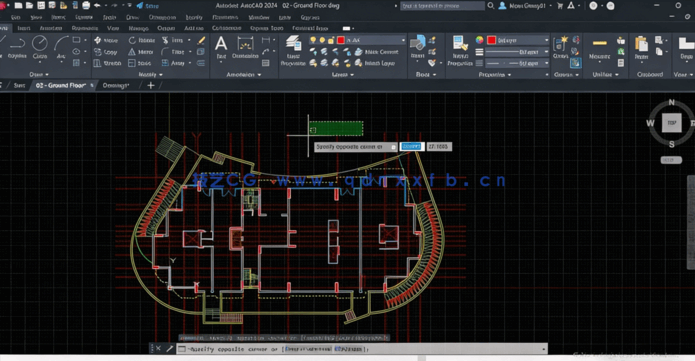Expand the Draw panel flyout
The height and width of the screenshot is (361, 695).
[39, 75]
